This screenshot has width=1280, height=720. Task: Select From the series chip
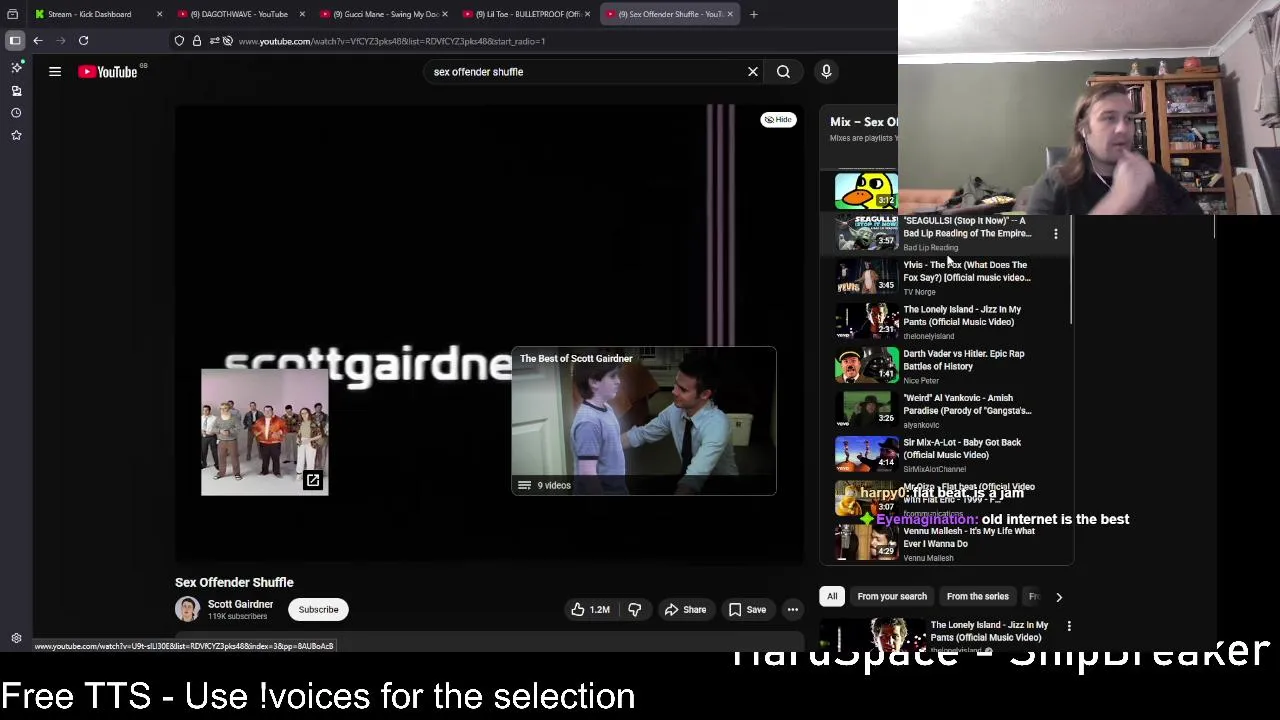(x=978, y=596)
